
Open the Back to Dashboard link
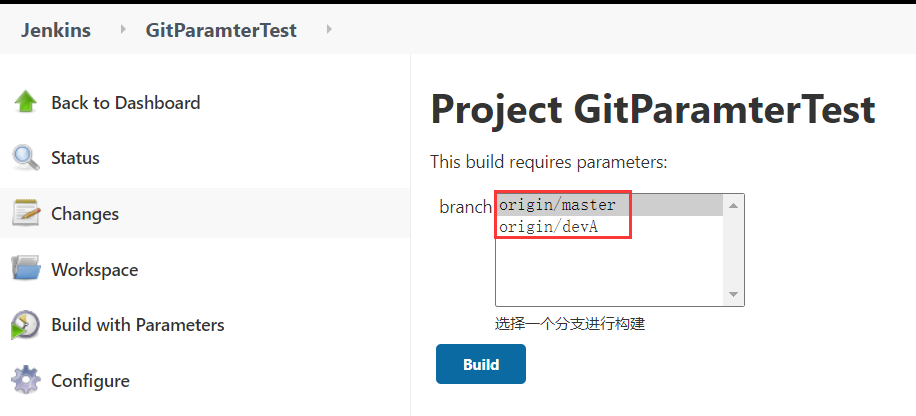(x=125, y=102)
